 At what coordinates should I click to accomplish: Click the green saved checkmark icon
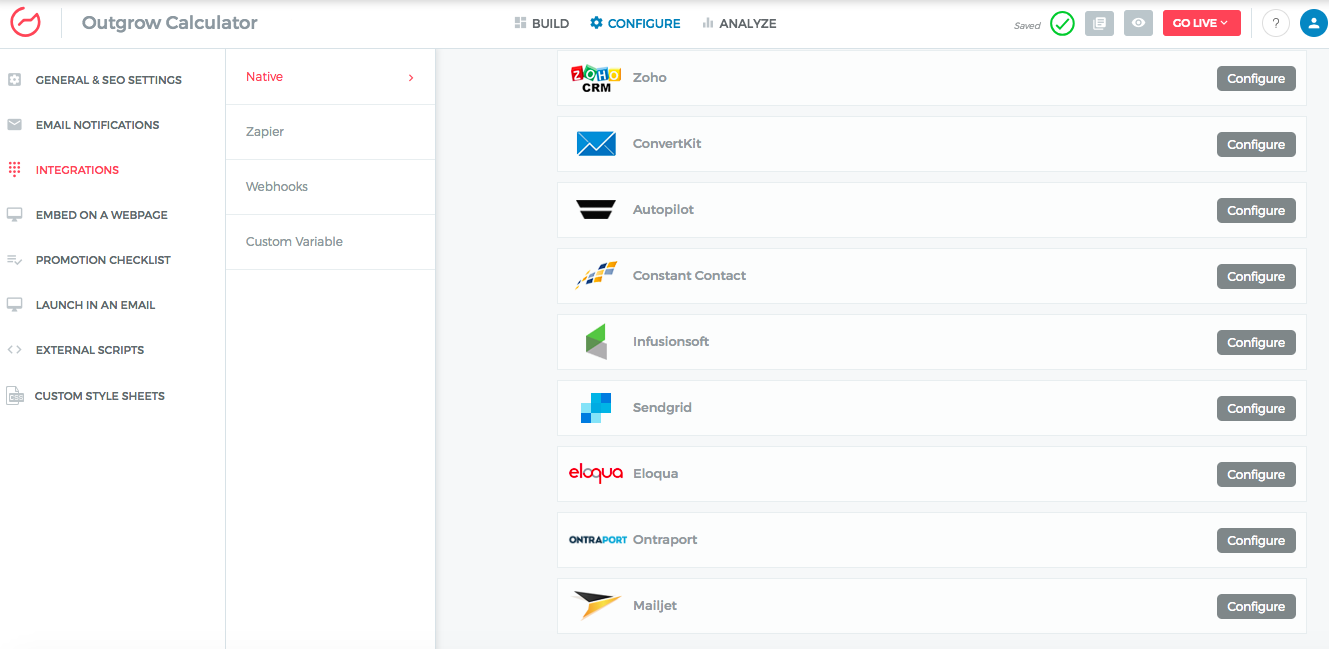click(1062, 23)
